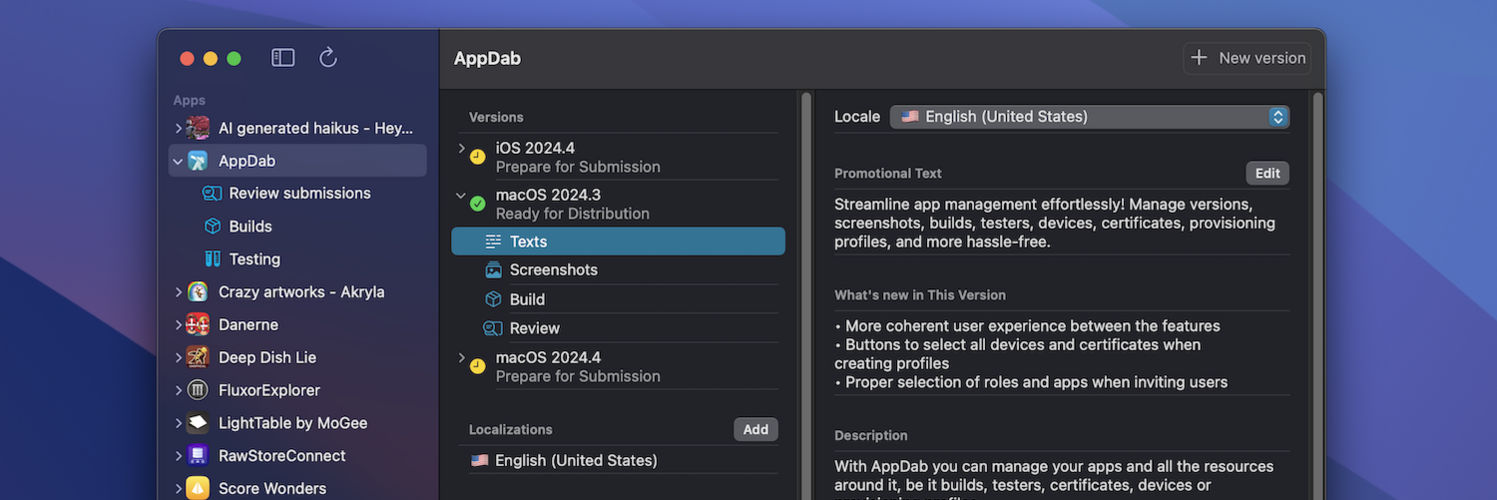This screenshot has width=1497, height=500.
Task: Click macOS 2024.3 green checkmark status icon
Action: click(x=478, y=204)
